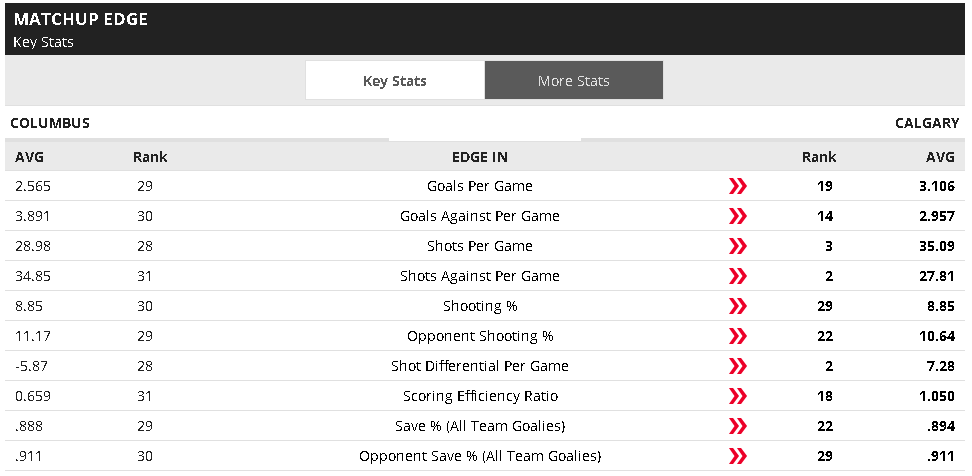This screenshot has width=972, height=476.
Task: Click the red arrows beside Goals Against Per Game
Action: click(738, 216)
